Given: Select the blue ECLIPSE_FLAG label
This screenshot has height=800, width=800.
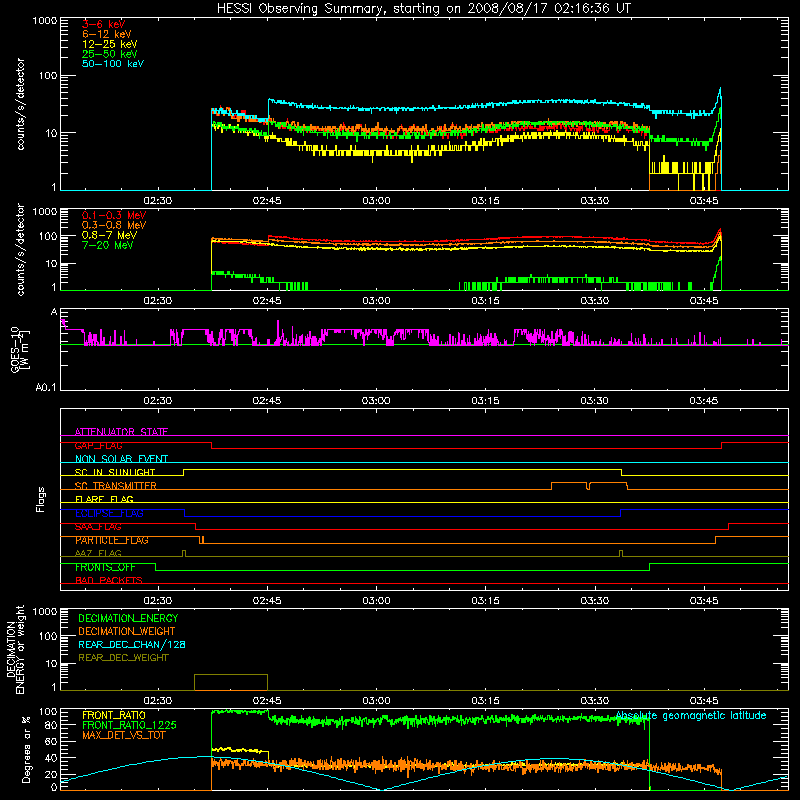Looking at the screenshot, I should (109, 513).
